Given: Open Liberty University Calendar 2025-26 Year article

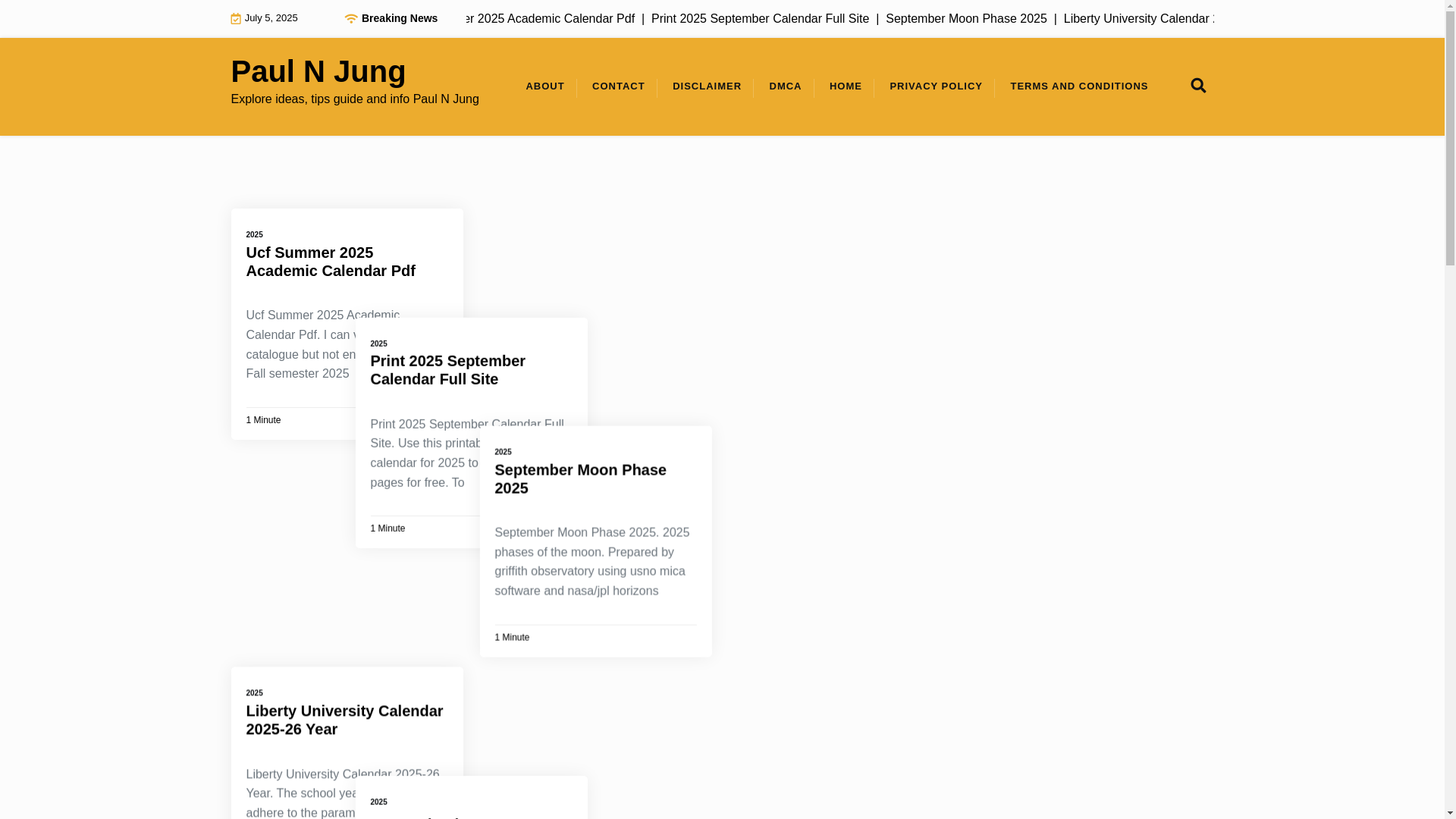Looking at the screenshot, I should coord(344,720).
